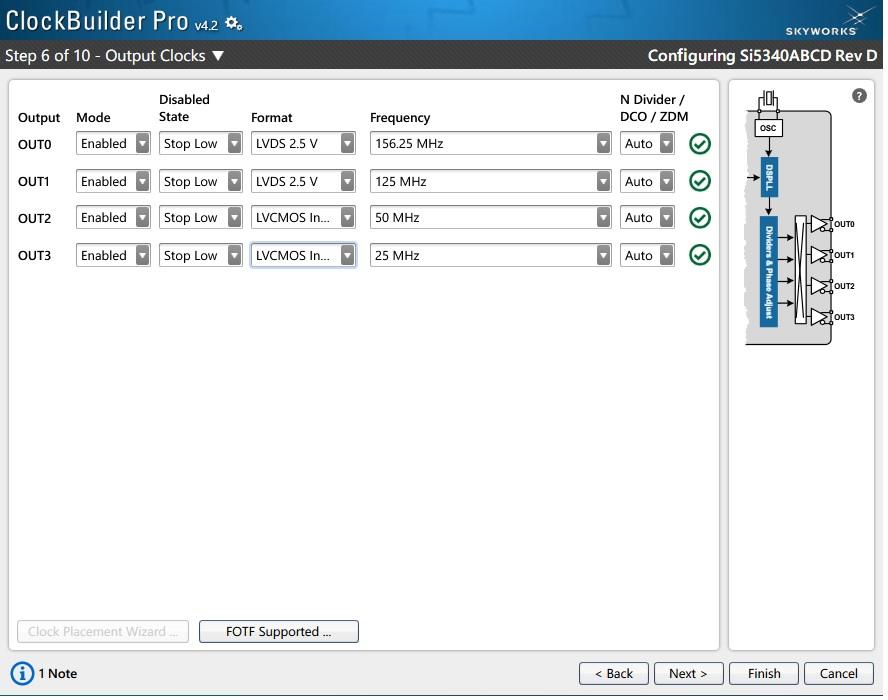Click the OUT1 buffer triangle in diagram
The image size is (888, 700).
tap(819, 255)
